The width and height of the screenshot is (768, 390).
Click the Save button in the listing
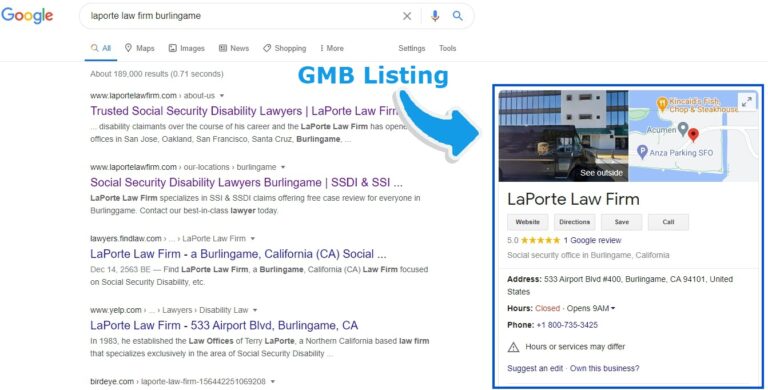[x=622, y=222]
